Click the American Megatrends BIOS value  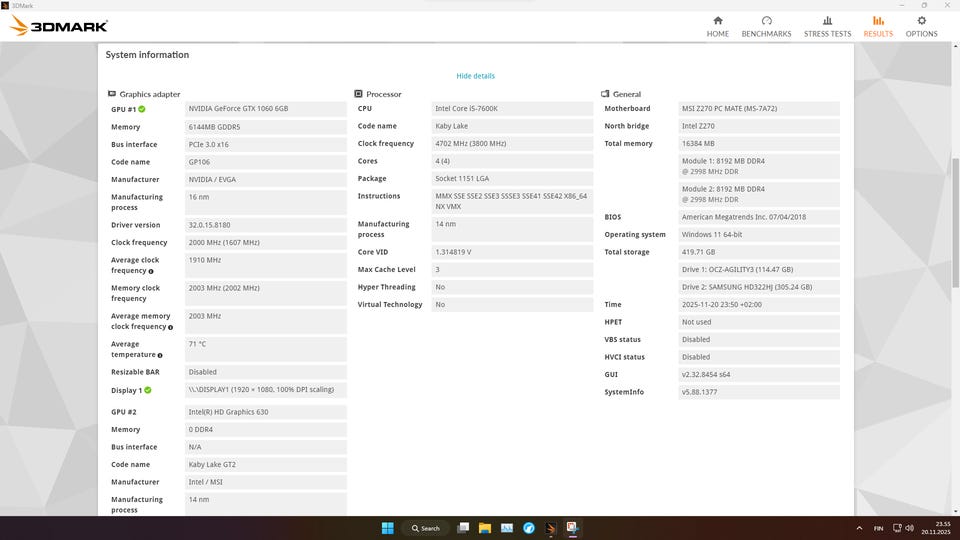click(759, 217)
